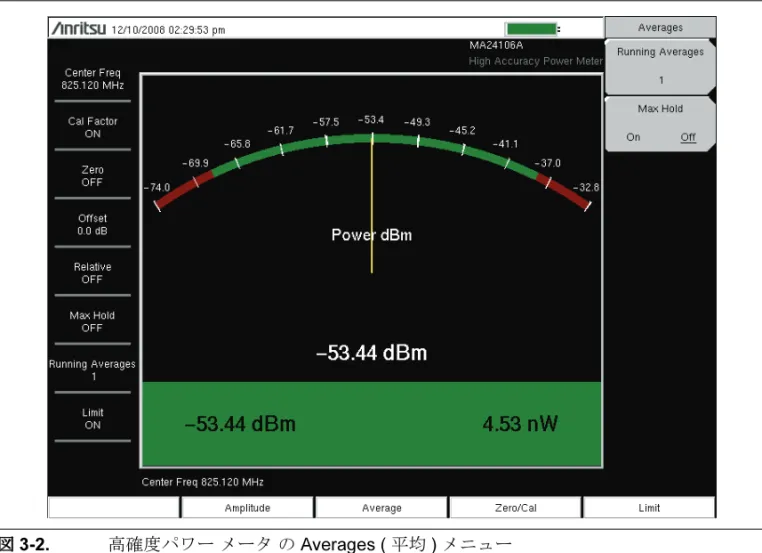Click the -61.7 gauge scale label

point(280,130)
